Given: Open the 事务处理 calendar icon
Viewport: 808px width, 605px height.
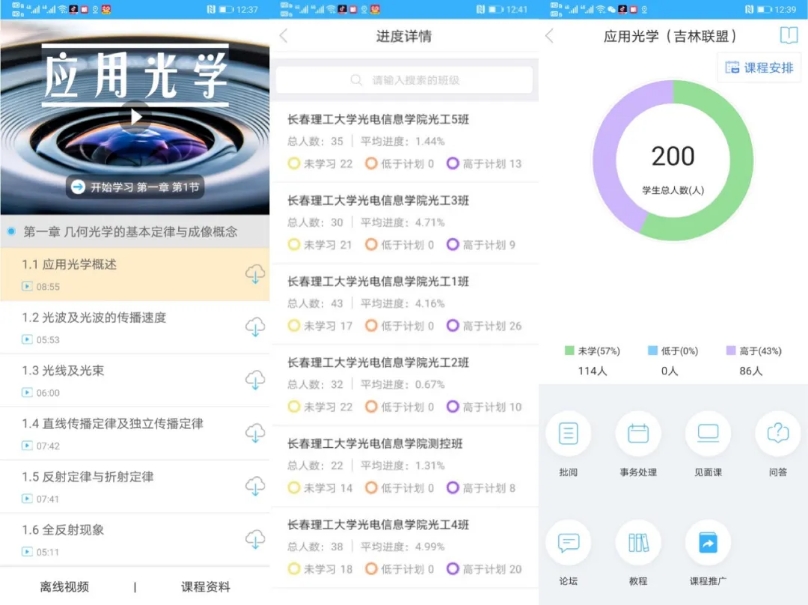Looking at the screenshot, I should point(638,434).
